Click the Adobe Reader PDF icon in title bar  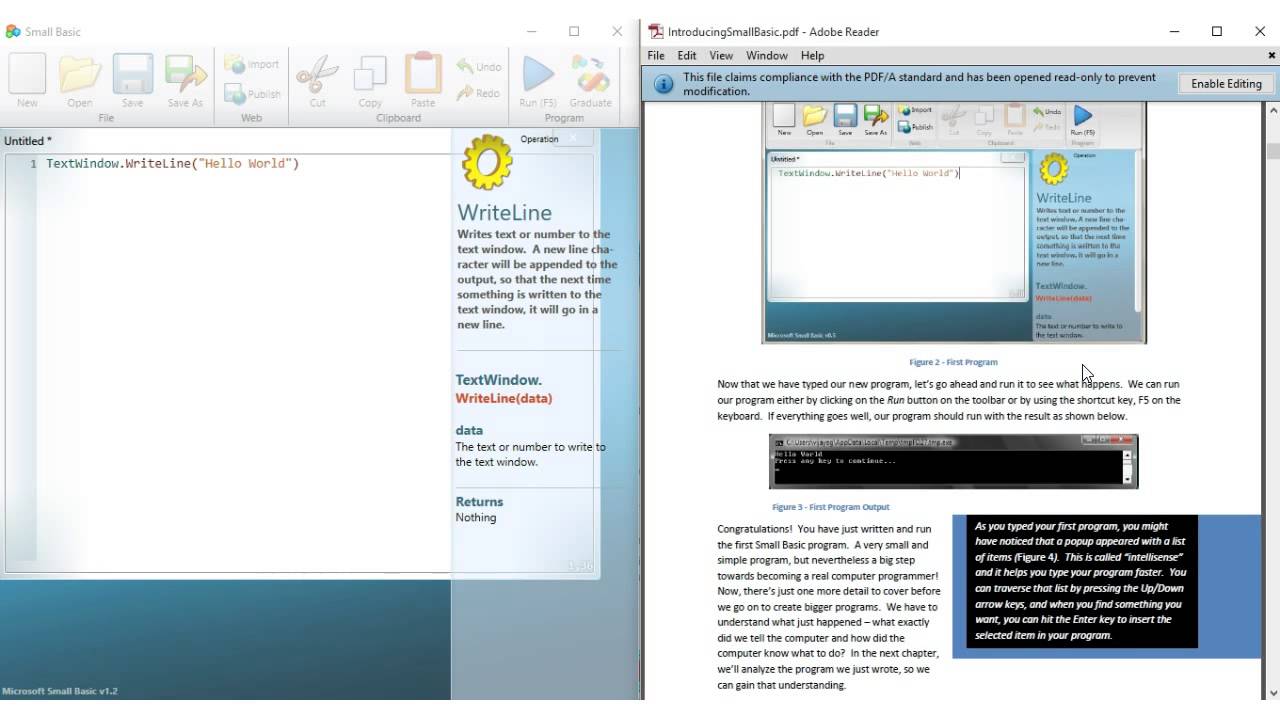pyautogui.click(x=656, y=31)
